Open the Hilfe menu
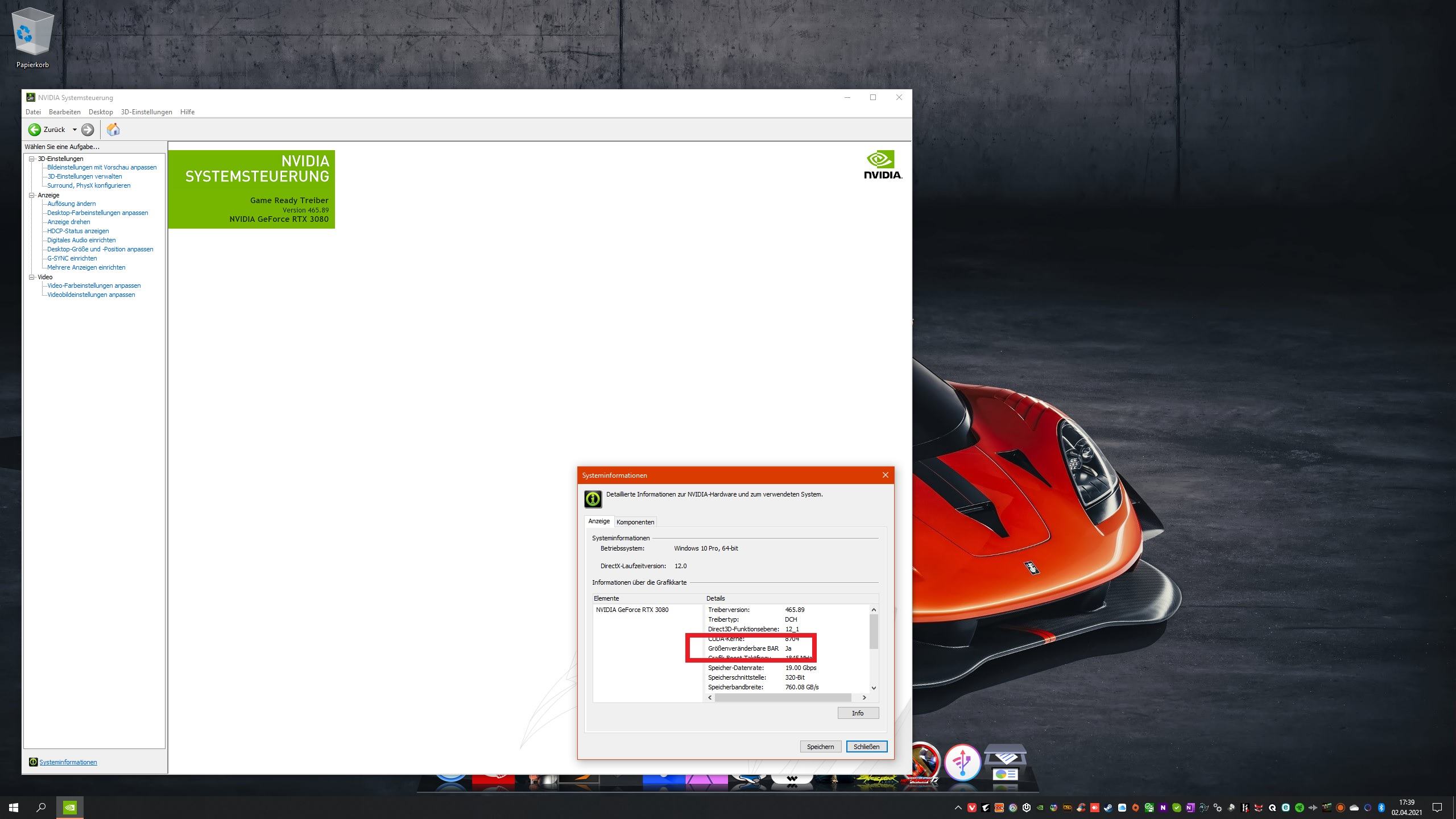The width and height of the screenshot is (1456, 819). pos(188,112)
